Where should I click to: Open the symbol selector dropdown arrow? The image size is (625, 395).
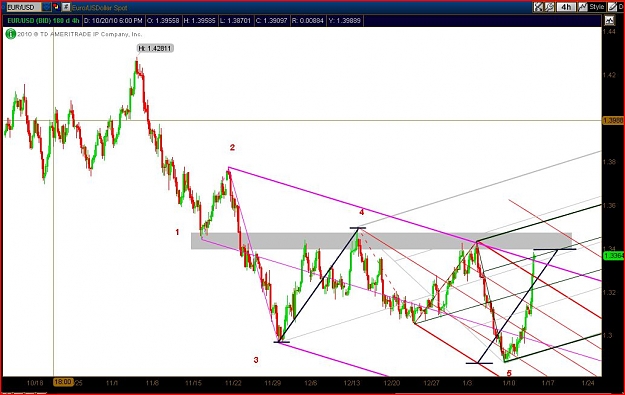46,7
